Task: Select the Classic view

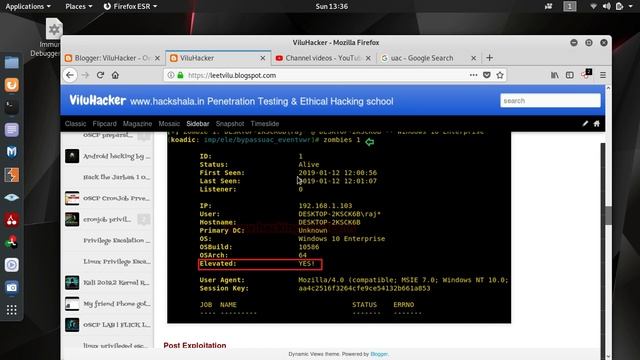Action: point(76,124)
